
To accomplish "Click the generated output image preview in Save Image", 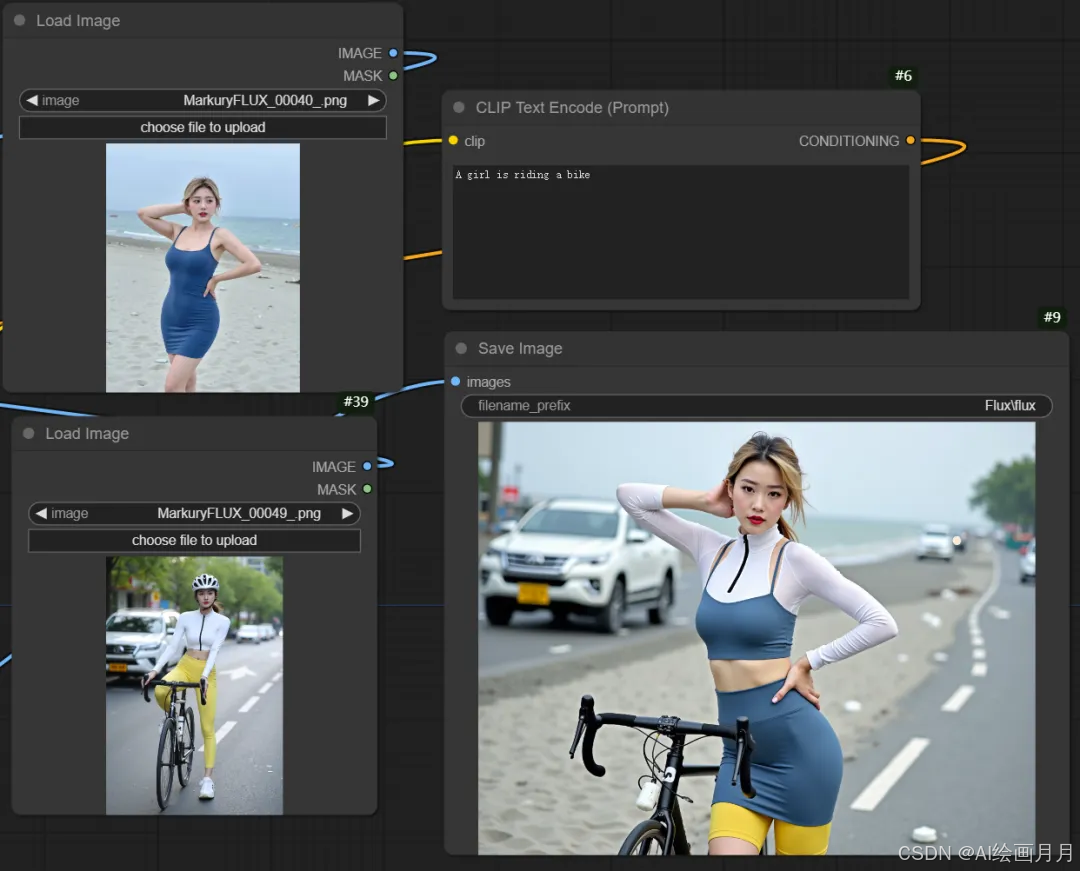I will click(x=756, y=637).
